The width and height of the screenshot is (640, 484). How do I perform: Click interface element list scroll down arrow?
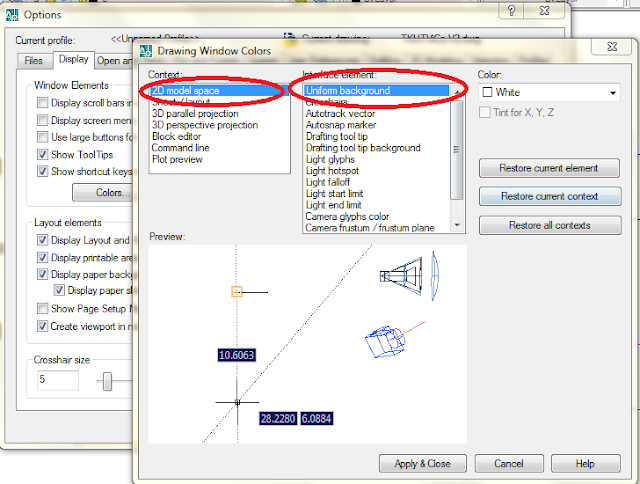point(457,225)
